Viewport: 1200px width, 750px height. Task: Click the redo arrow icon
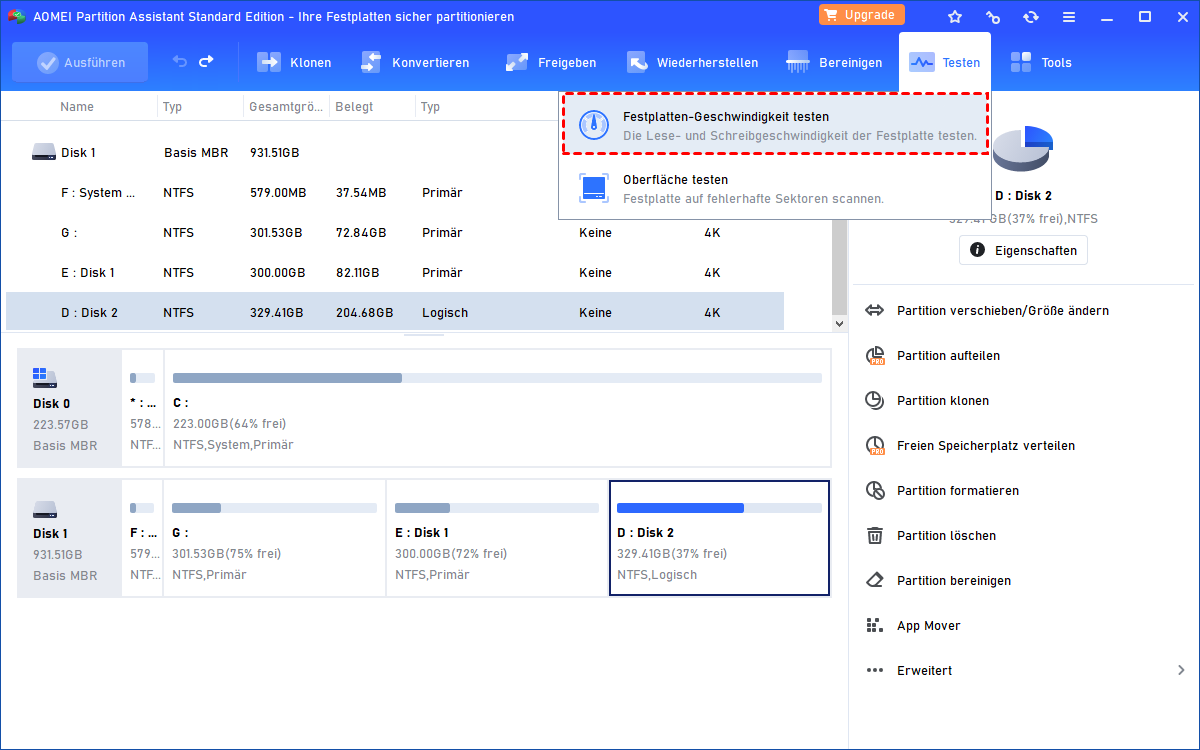point(206,62)
